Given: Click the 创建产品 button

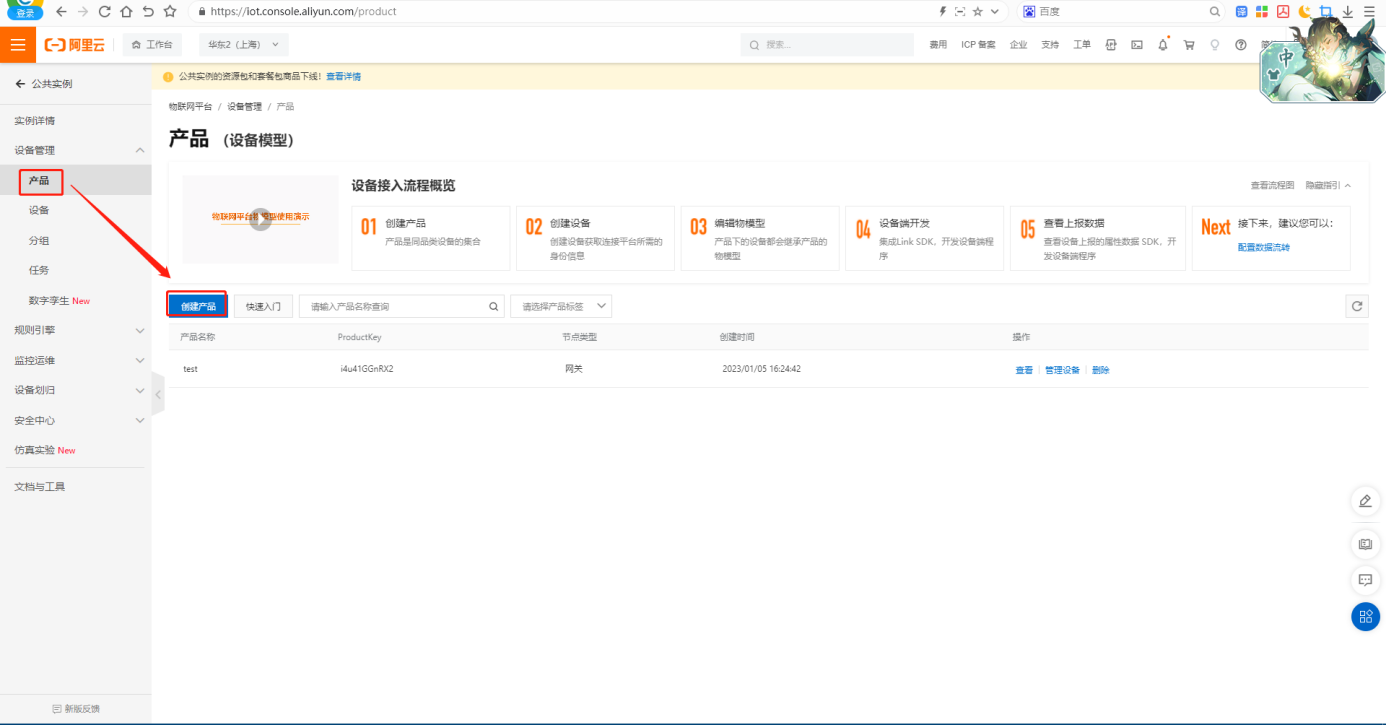Looking at the screenshot, I should tap(198, 306).
